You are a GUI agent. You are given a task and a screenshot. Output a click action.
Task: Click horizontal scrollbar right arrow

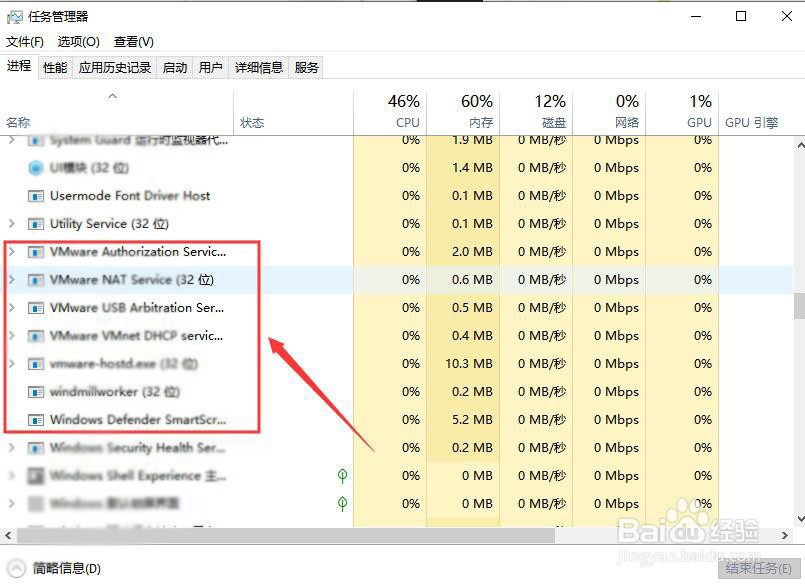[x=784, y=535]
